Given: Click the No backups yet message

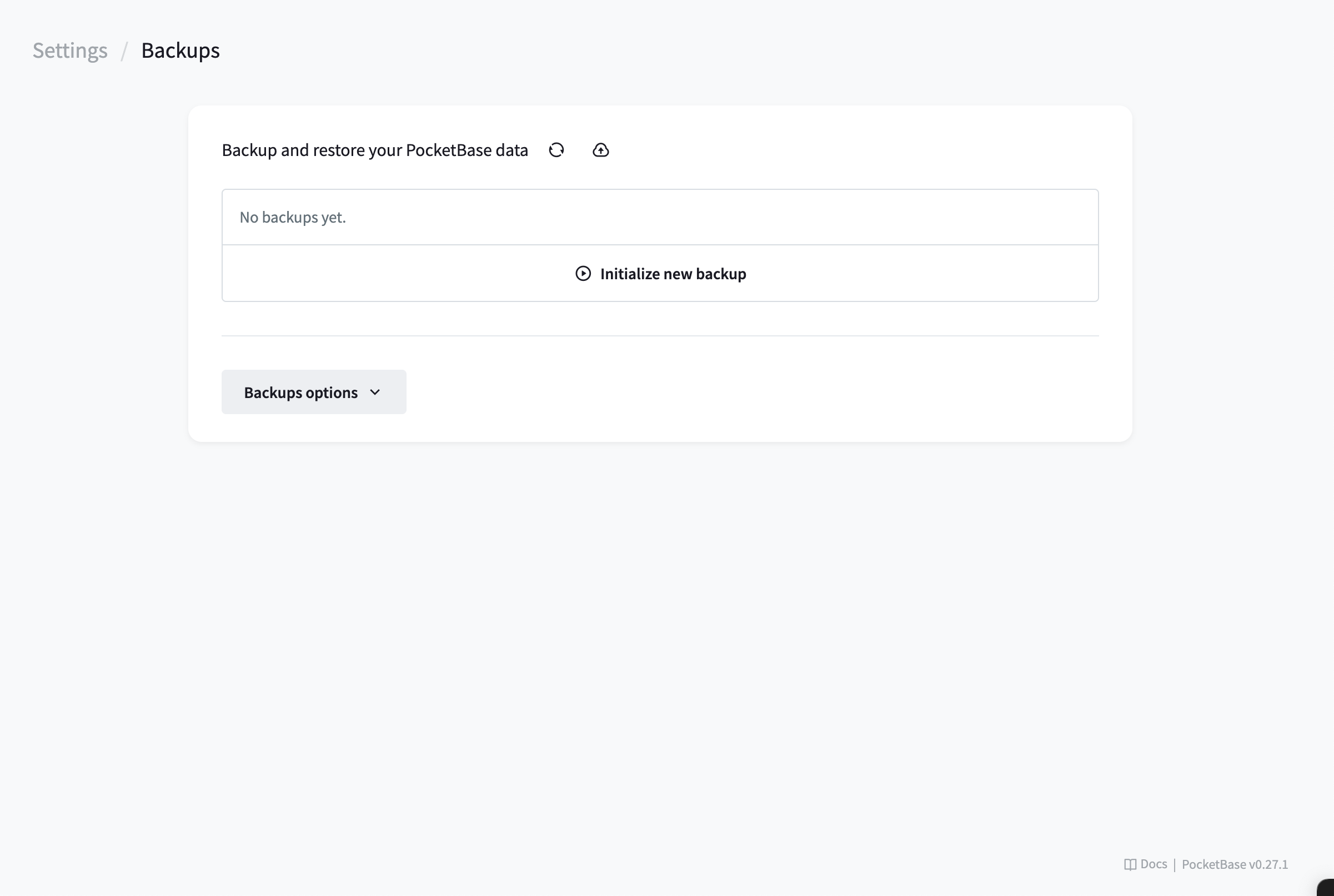Looking at the screenshot, I should (293, 217).
